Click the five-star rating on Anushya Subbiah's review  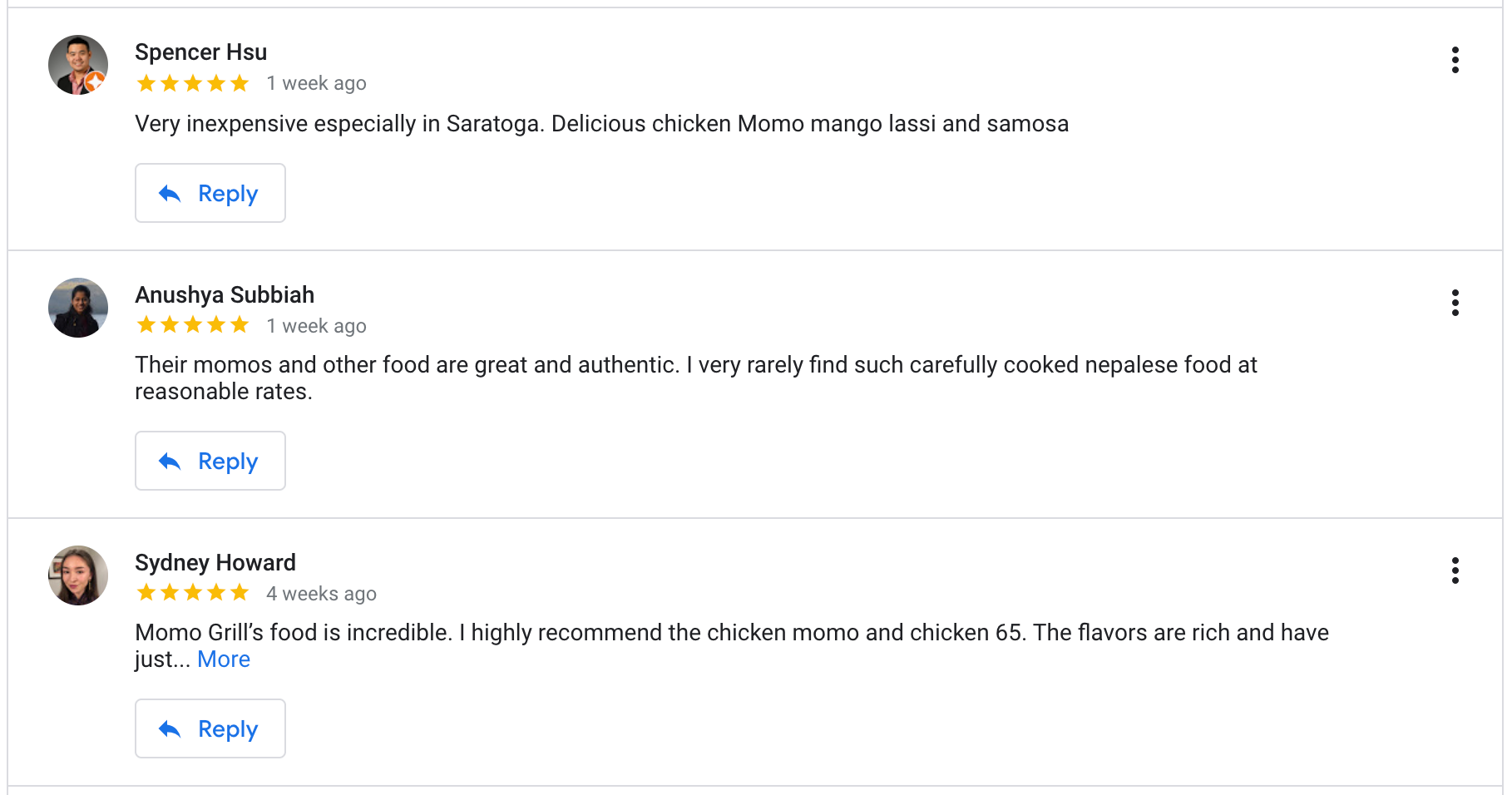193,325
